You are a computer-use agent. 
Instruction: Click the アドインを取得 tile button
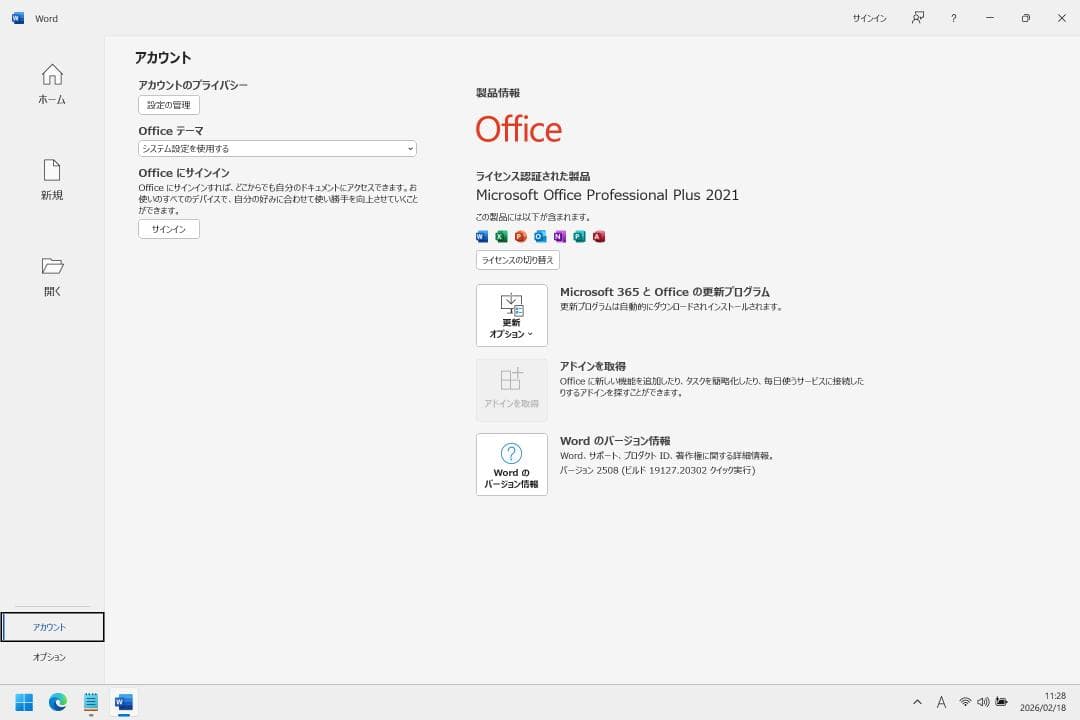(x=512, y=390)
